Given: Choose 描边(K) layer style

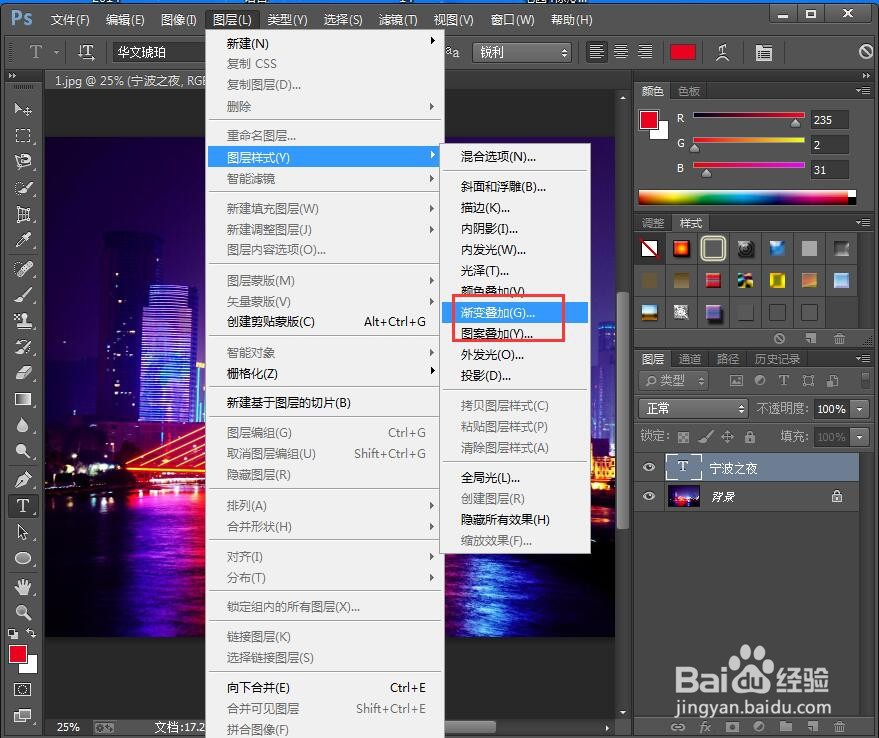Looking at the screenshot, I should point(515,207).
